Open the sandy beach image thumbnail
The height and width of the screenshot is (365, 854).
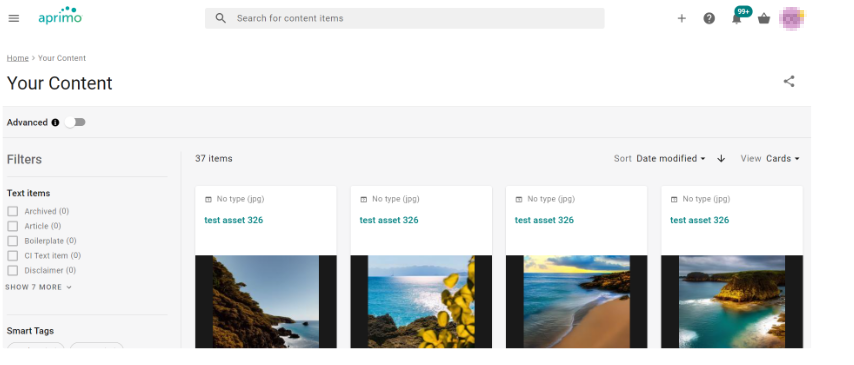(576, 301)
